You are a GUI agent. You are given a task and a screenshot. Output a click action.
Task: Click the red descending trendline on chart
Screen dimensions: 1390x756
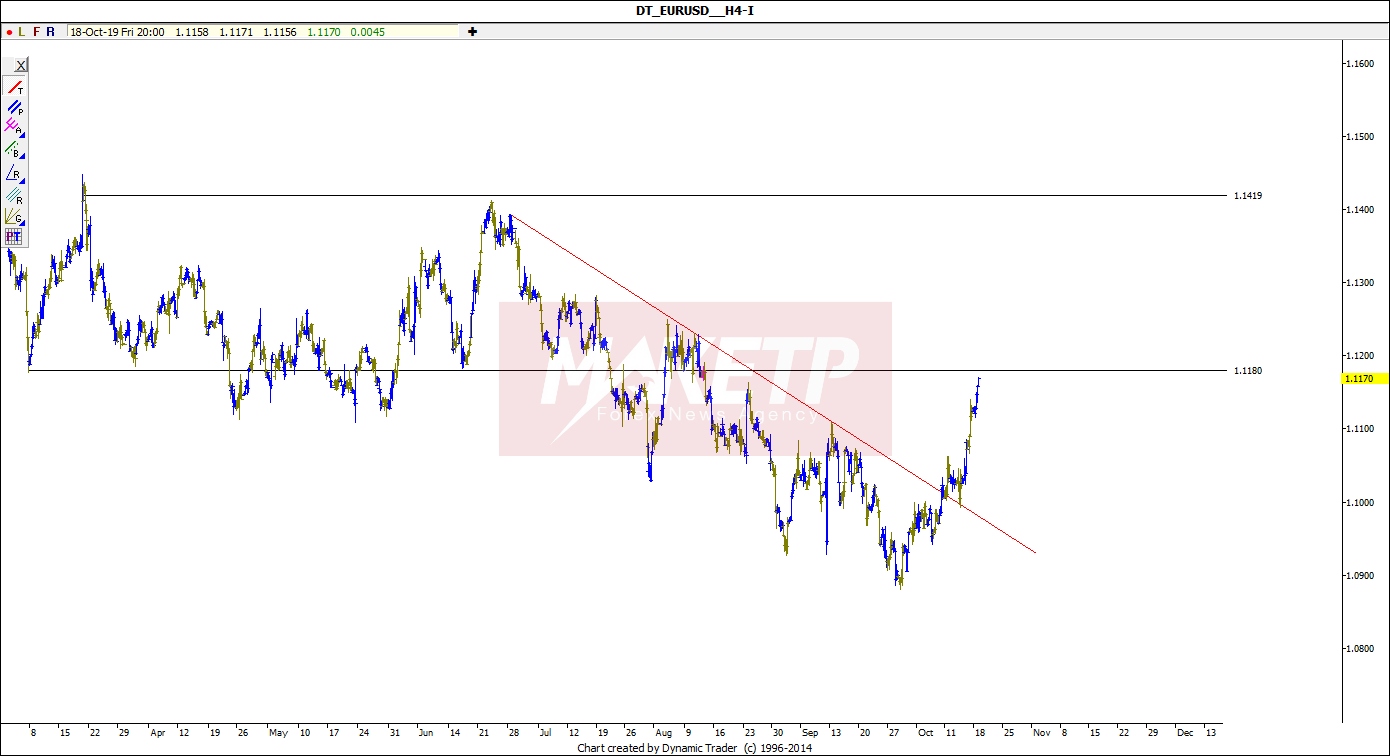pyautogui.click(x=760, y=377)
